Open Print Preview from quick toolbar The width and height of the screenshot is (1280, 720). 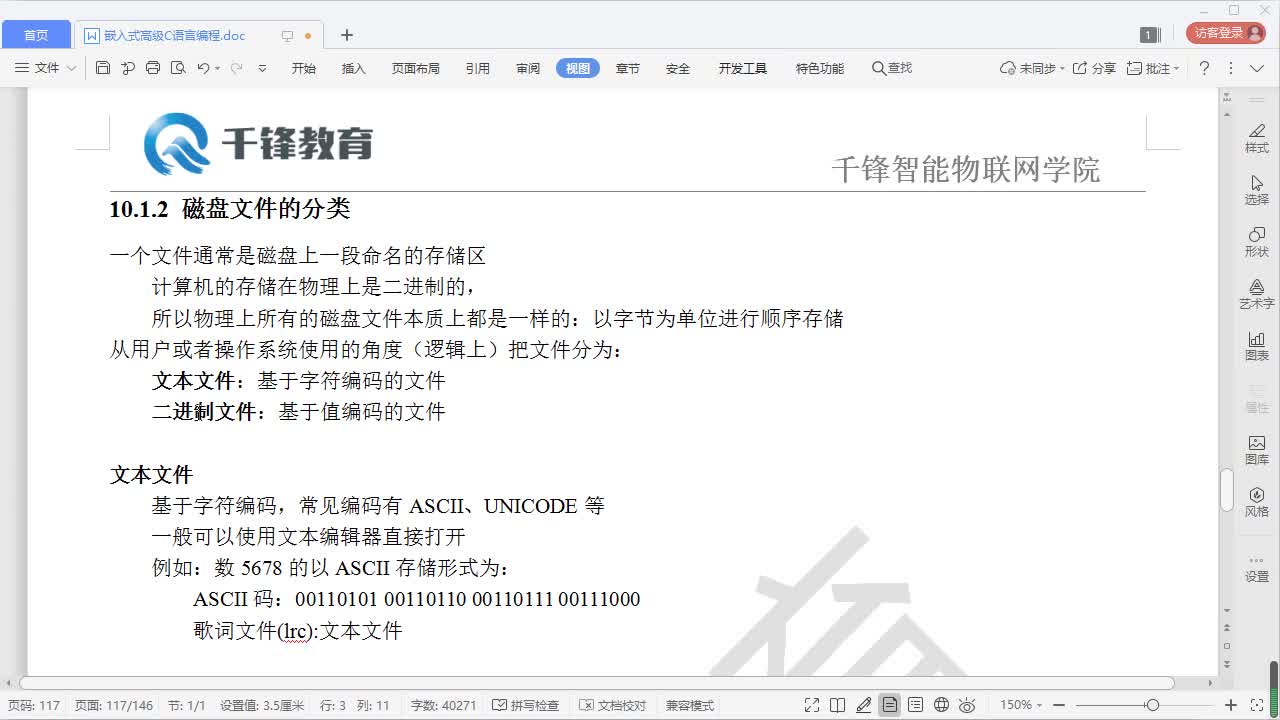(x=178, y=68)
